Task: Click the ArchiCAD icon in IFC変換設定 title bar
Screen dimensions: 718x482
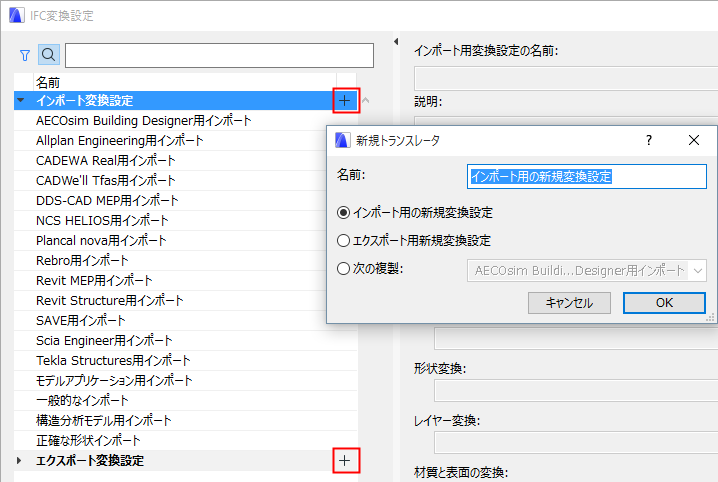Action: (16, 15)
